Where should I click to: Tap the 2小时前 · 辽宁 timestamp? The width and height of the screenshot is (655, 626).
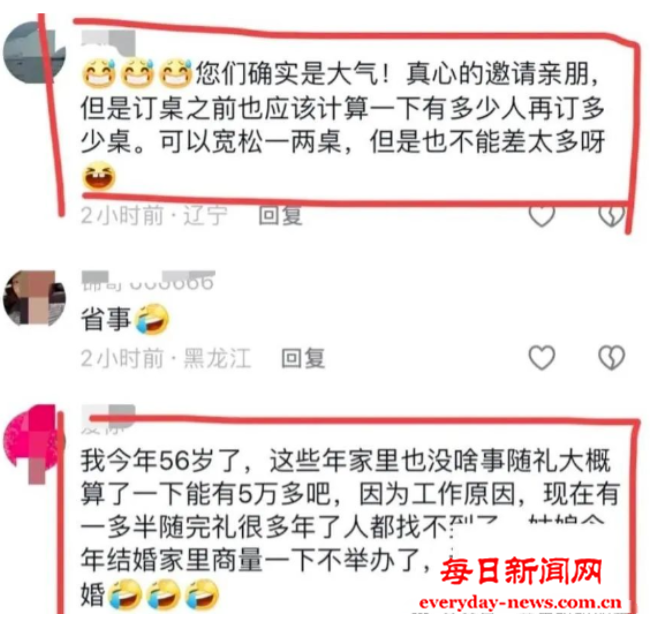pos(154,215)
